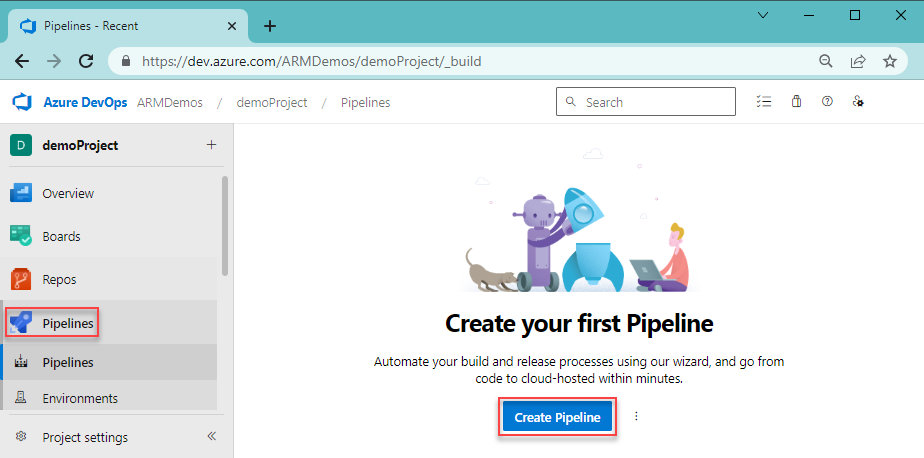The height and width of the screenshot is (458, 924).
Task: Click the sidebar vertical scrollbar
Action: tap(225, 225)
